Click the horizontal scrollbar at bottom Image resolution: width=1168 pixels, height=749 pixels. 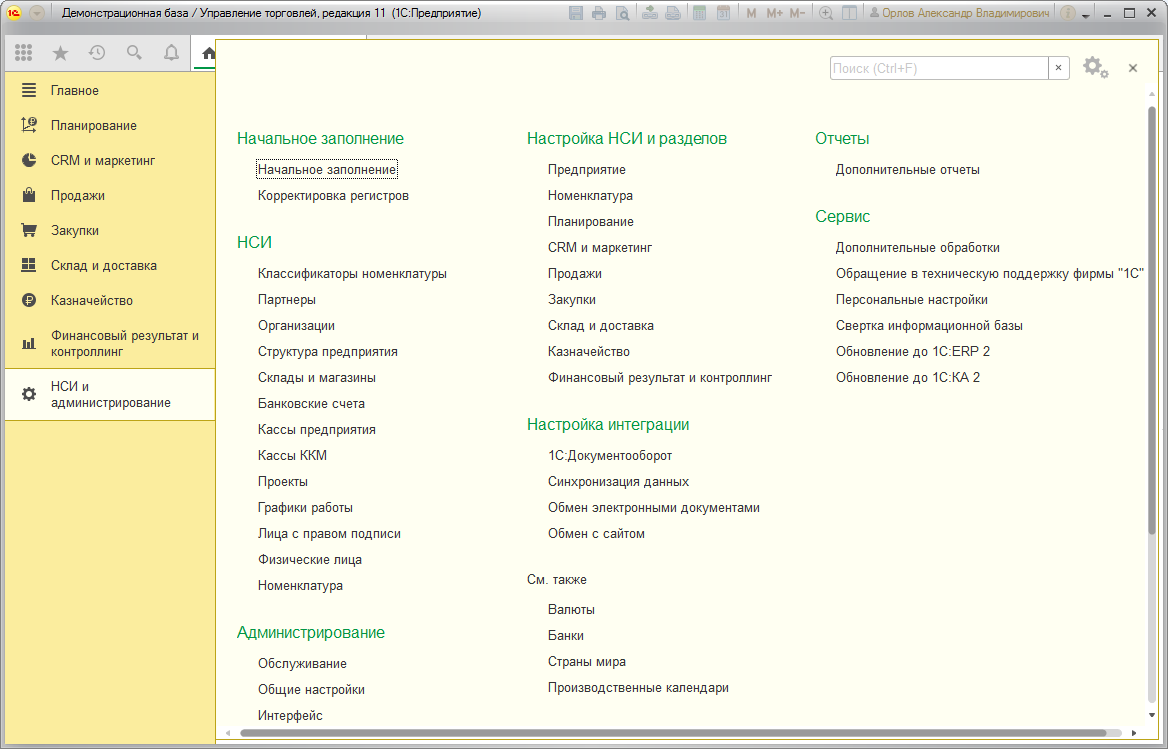click(x=679, y=733)
